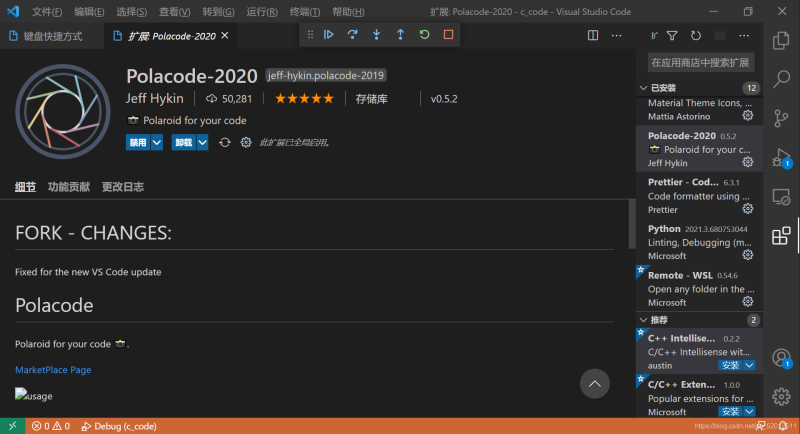Open the extension repository link
800x434 pixels.
click(x=371, y=99)
